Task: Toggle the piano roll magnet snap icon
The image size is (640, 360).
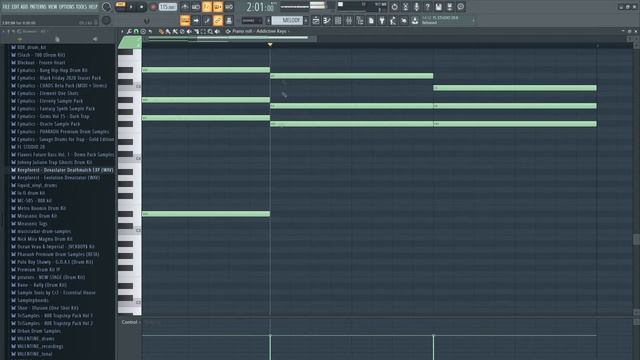Action: coord(136,31)
